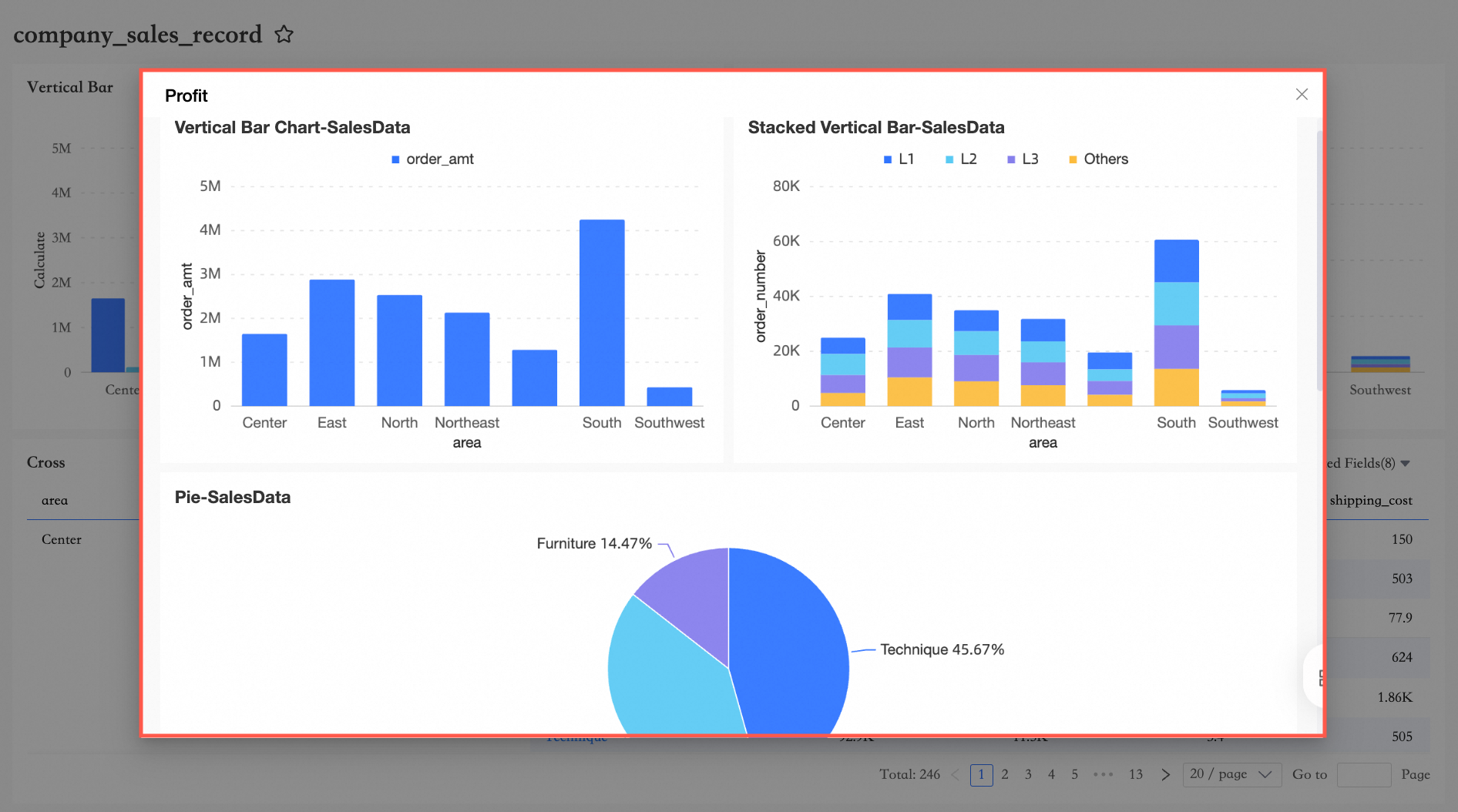Toggle the order_amt legend series
The width and height of the screenshot is (1458, 812).
(x=432, y=159)
